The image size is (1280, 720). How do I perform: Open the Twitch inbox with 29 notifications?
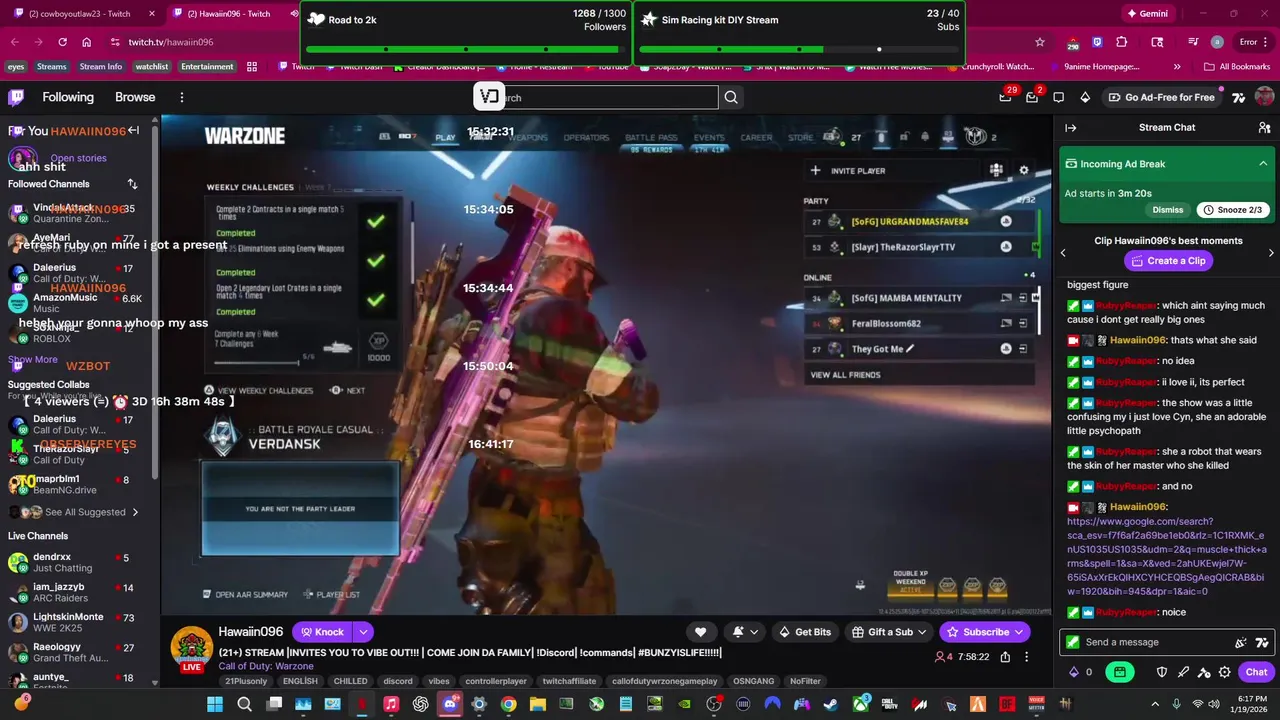[x=1005, y=97]
